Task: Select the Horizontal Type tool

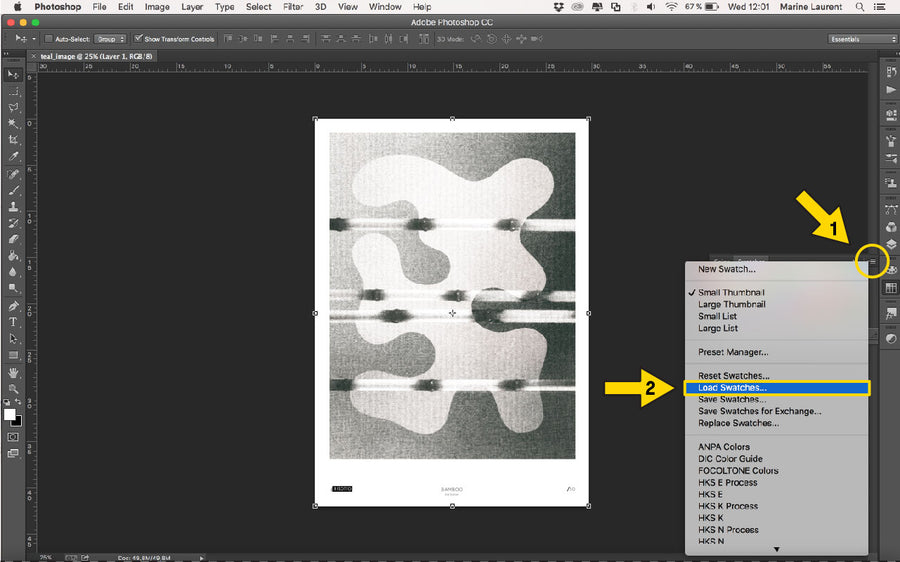Action: pos(13,322)
